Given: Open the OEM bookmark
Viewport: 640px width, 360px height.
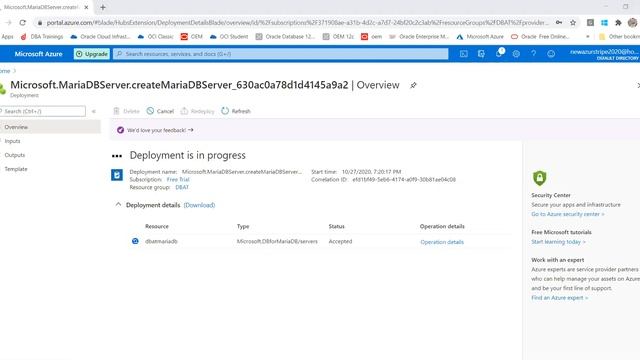Looking at the screenshot, I should [192, 37].
